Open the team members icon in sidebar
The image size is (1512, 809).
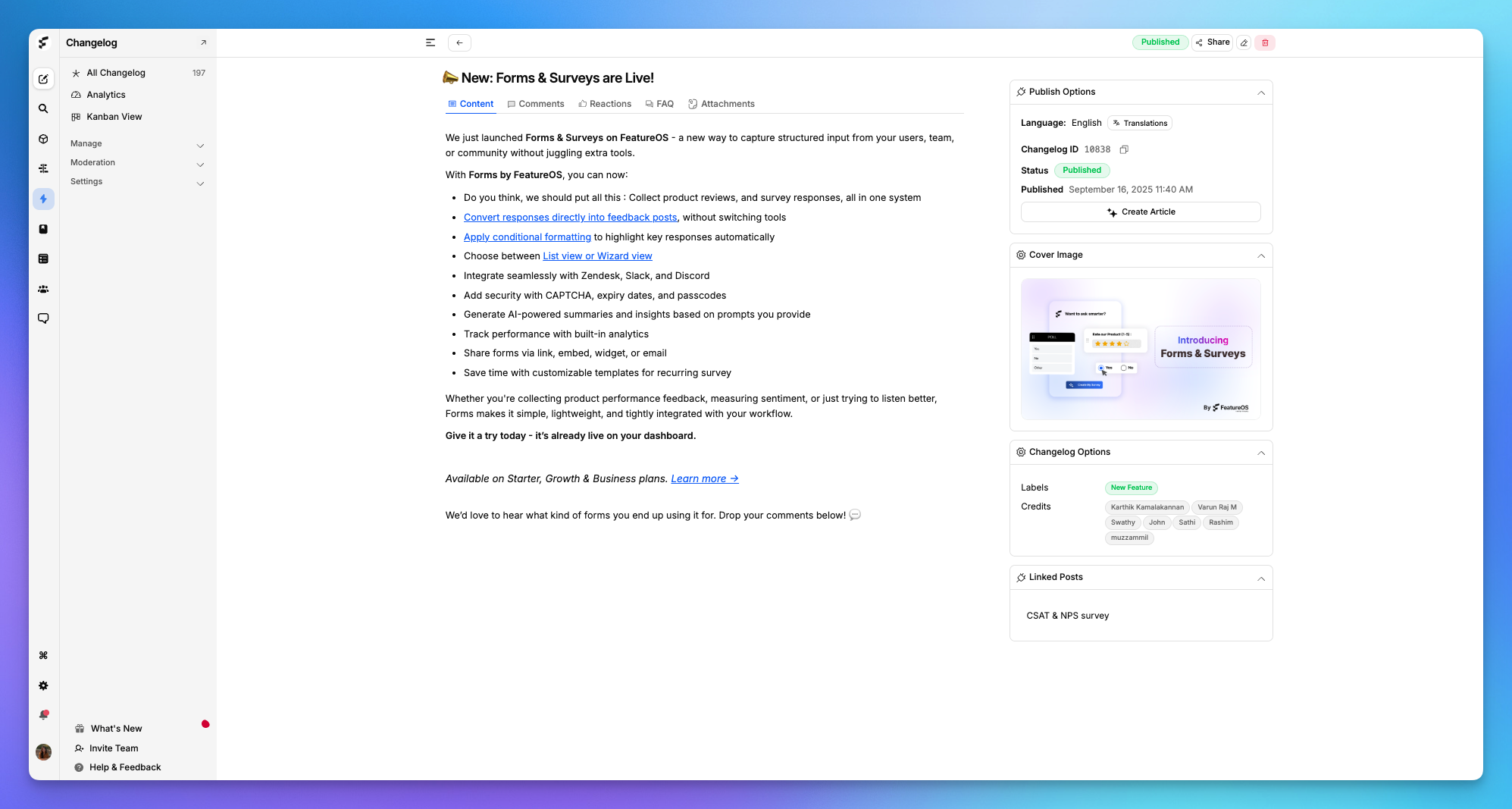click(43, 289)
